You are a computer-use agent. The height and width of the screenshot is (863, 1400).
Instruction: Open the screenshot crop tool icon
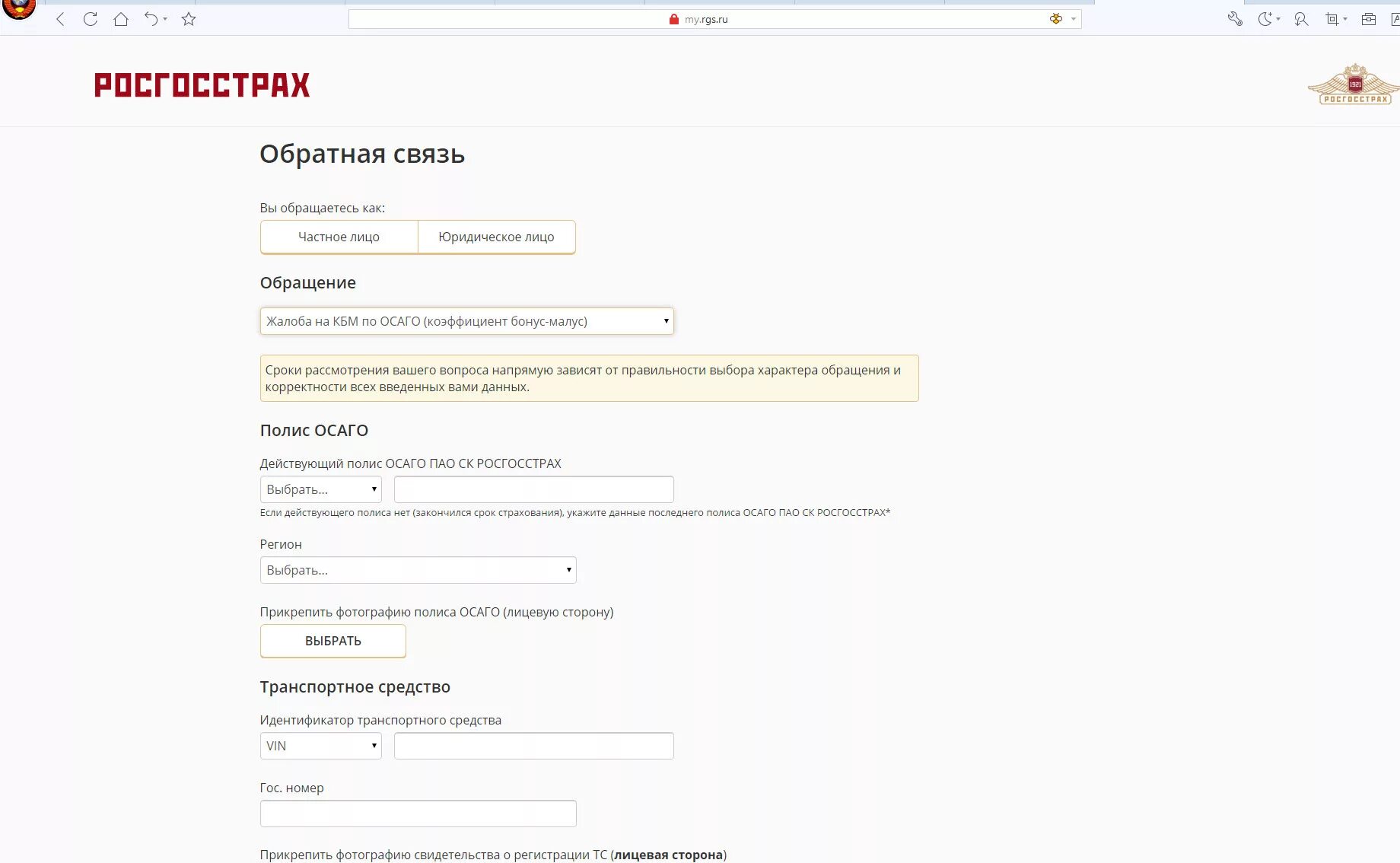1332,19
